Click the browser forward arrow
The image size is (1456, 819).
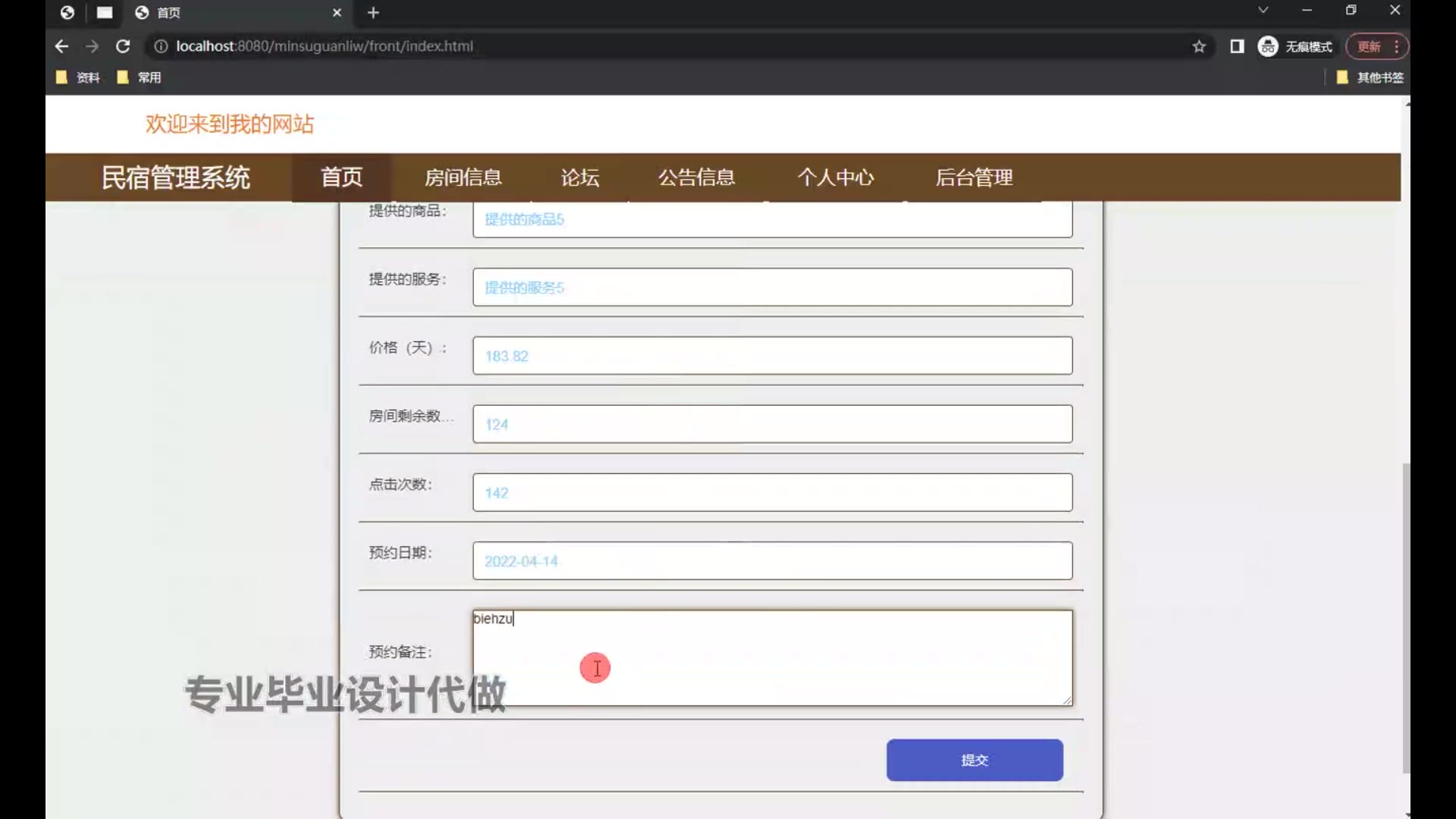coord(92,46)
